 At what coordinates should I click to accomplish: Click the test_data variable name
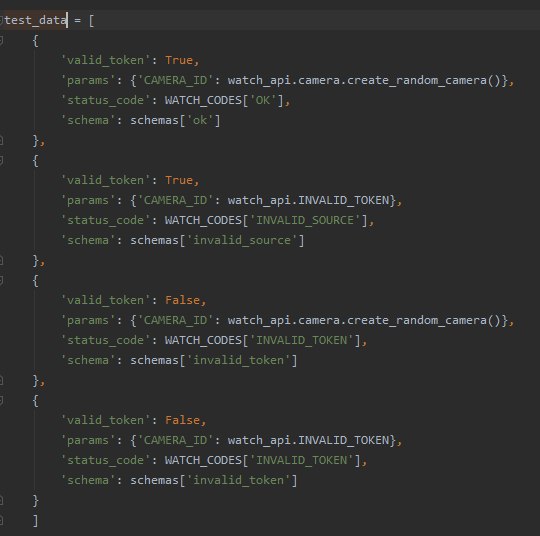(35, 20)
